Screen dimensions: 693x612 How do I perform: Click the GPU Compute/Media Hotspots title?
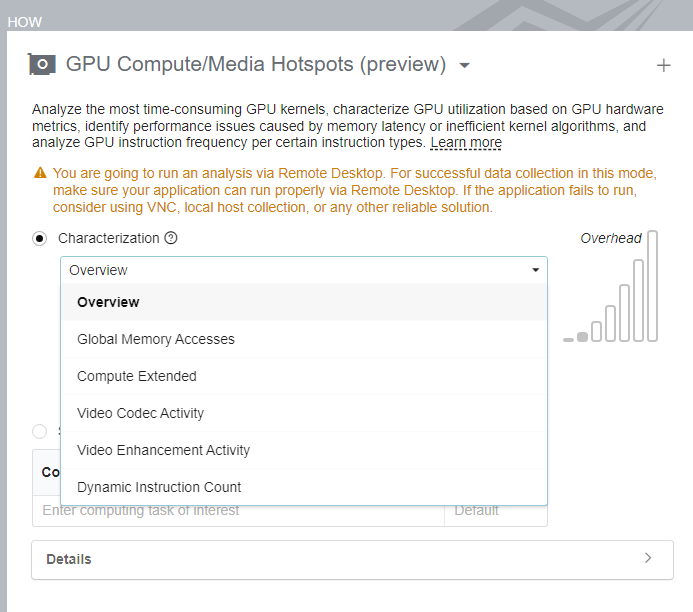click(x=256, y=65)
